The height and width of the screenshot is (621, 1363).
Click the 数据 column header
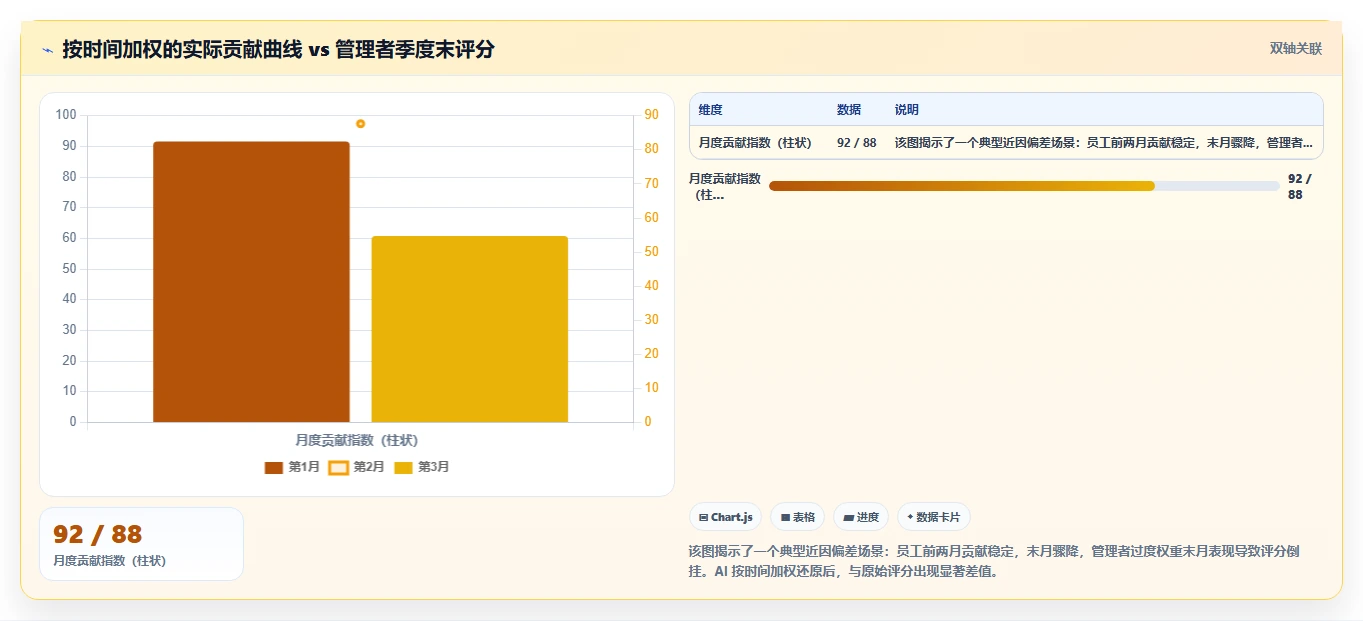(x=849, y=110)
